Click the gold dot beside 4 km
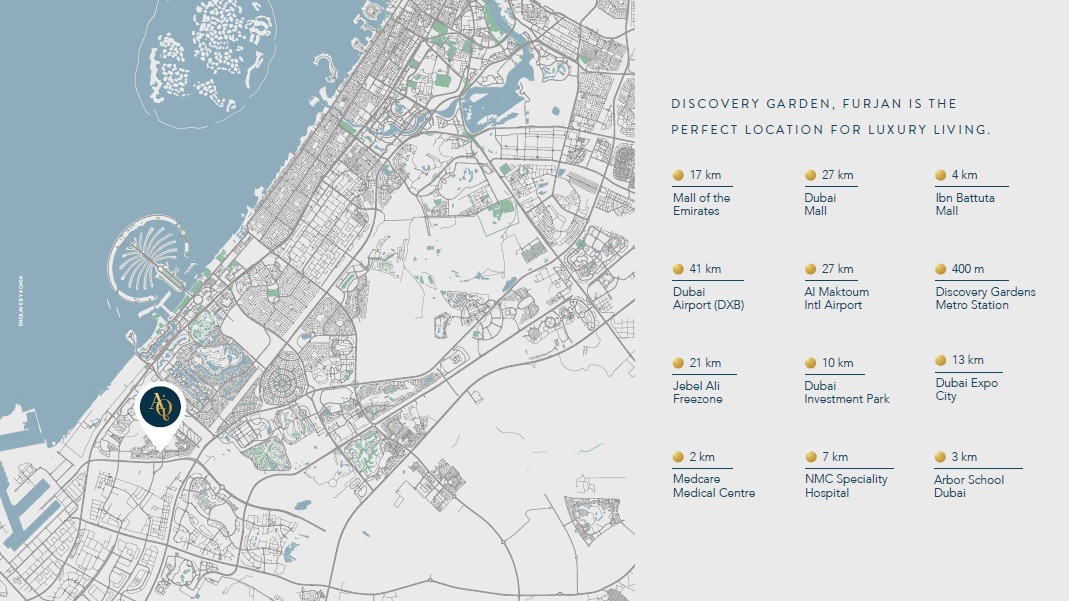The height and width of the screenshot is (601, 1069). (941, 175)
